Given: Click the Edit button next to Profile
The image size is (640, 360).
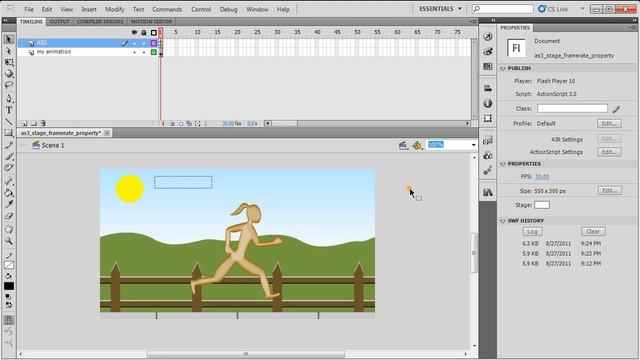Looking at the screenshot, I should [x=609, y=124].
